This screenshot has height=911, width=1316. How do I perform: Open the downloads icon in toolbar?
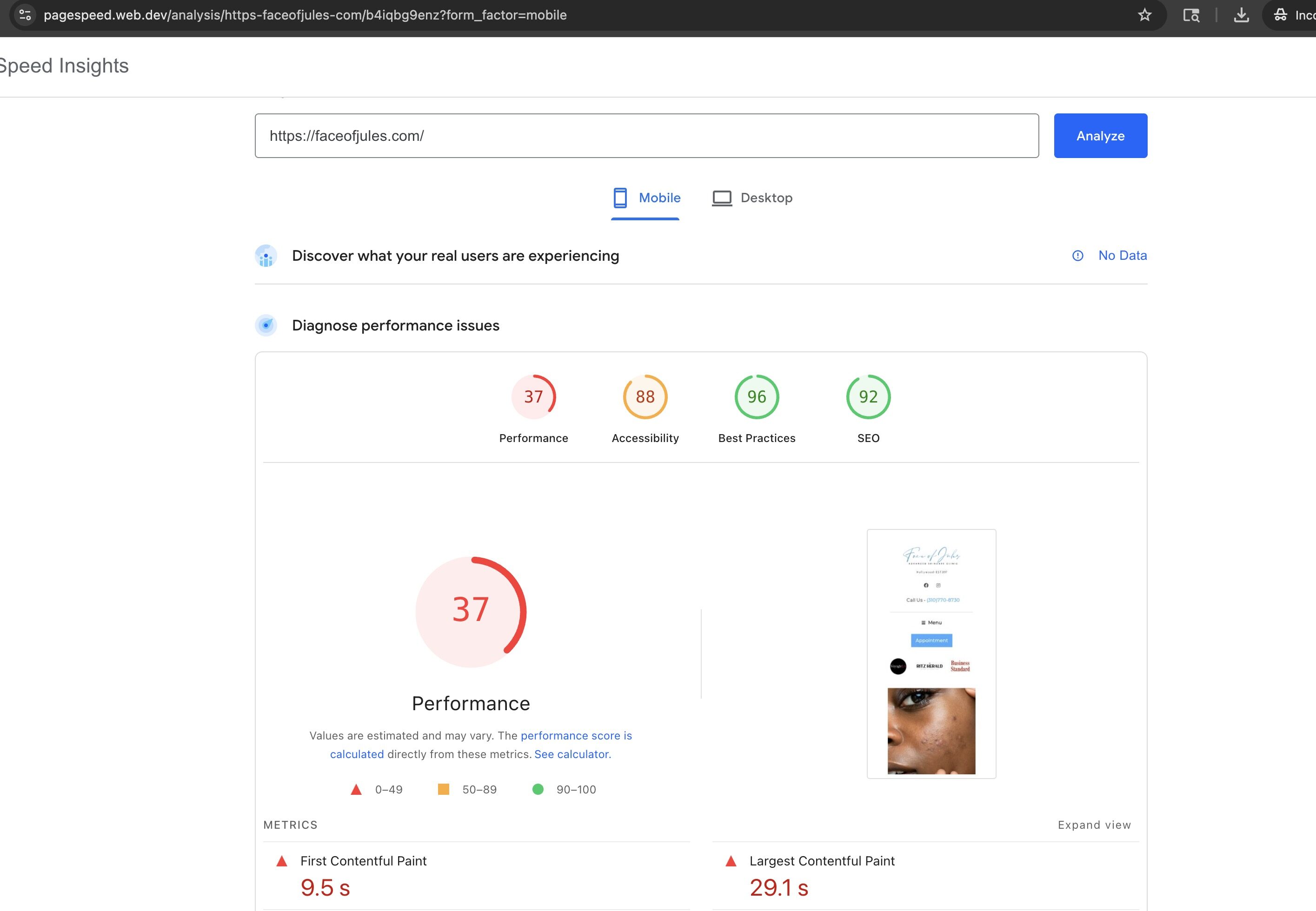tap(1241, 15)
